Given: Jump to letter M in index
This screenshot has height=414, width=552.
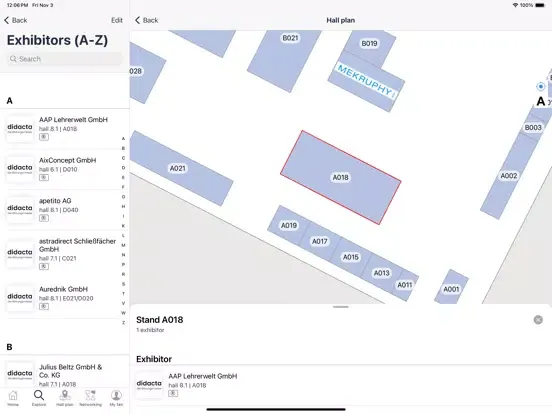Looking at the screenshot, I should pos(123,245).
